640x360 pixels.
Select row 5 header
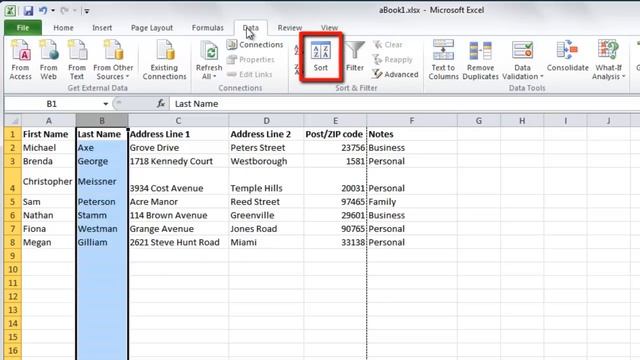13,202
